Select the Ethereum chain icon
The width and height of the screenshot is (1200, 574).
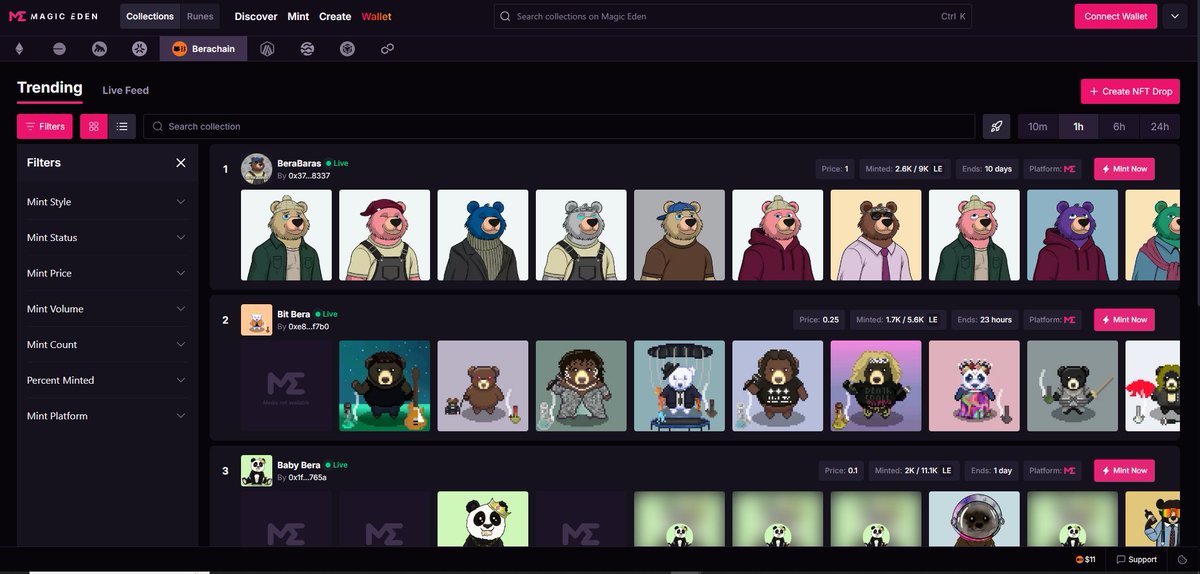[x=19, y=48]
